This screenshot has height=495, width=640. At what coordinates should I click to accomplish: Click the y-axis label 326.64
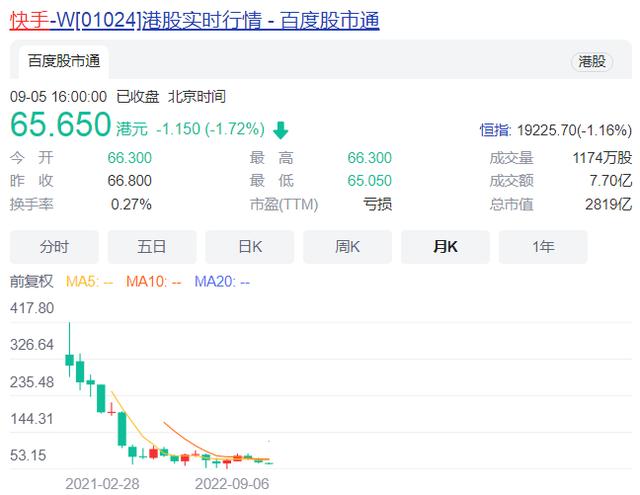coord(32,345)
